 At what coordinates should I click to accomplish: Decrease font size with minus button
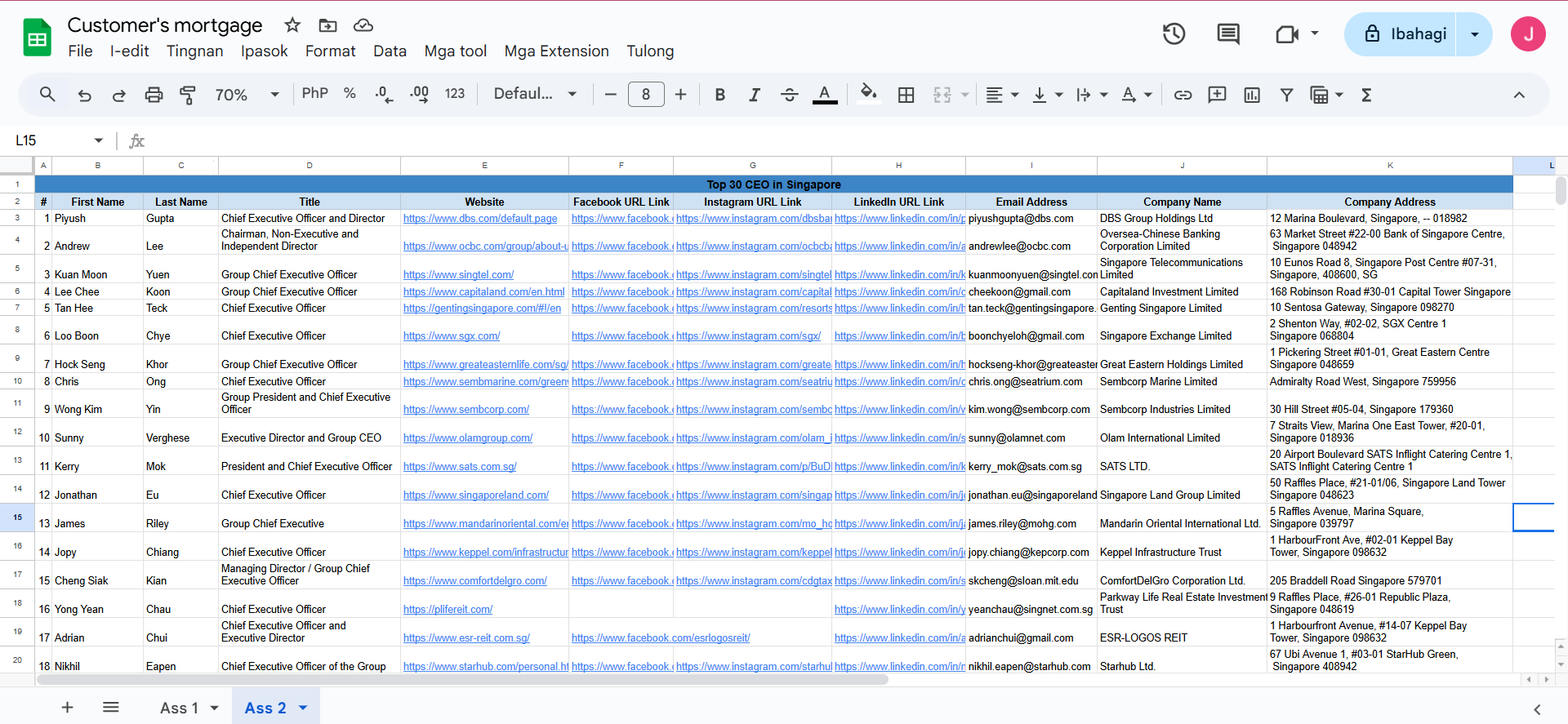pos(610,95)
